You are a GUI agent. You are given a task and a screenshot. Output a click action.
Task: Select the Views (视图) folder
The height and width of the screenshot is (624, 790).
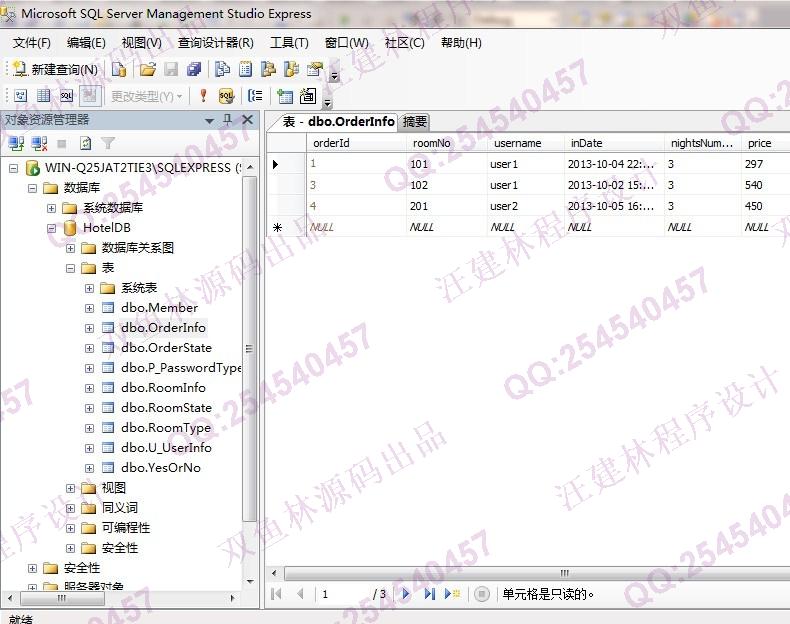click(x=113, y=488)
